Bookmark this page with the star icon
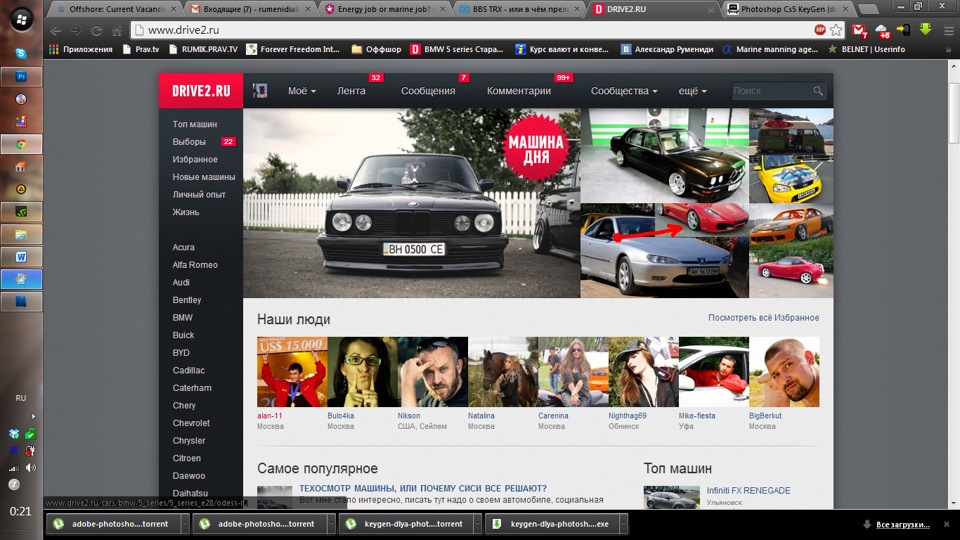The height and width of the screenshot is (540, 960). (836, 29)
